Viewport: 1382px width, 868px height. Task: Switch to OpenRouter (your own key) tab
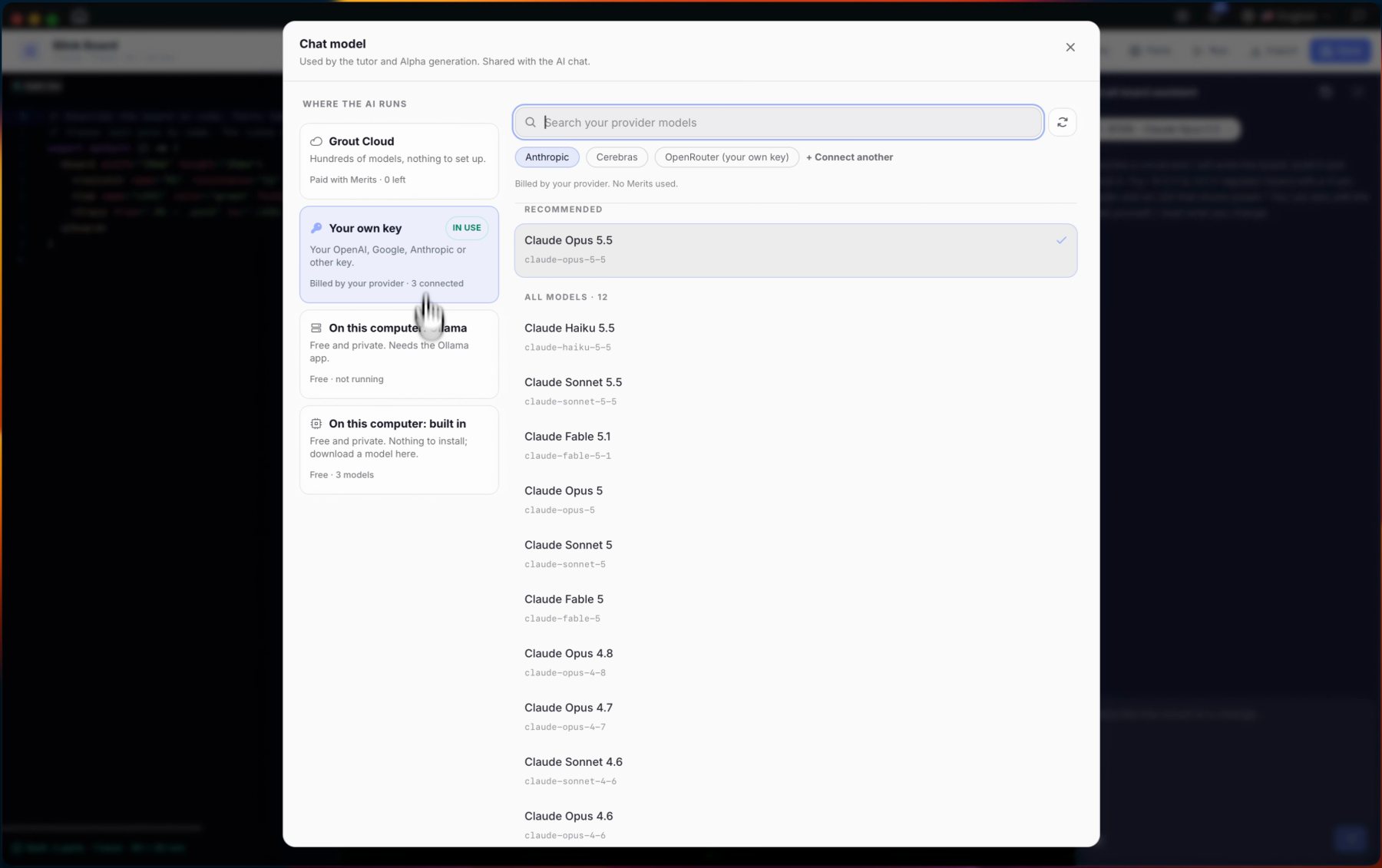[727, 157]
